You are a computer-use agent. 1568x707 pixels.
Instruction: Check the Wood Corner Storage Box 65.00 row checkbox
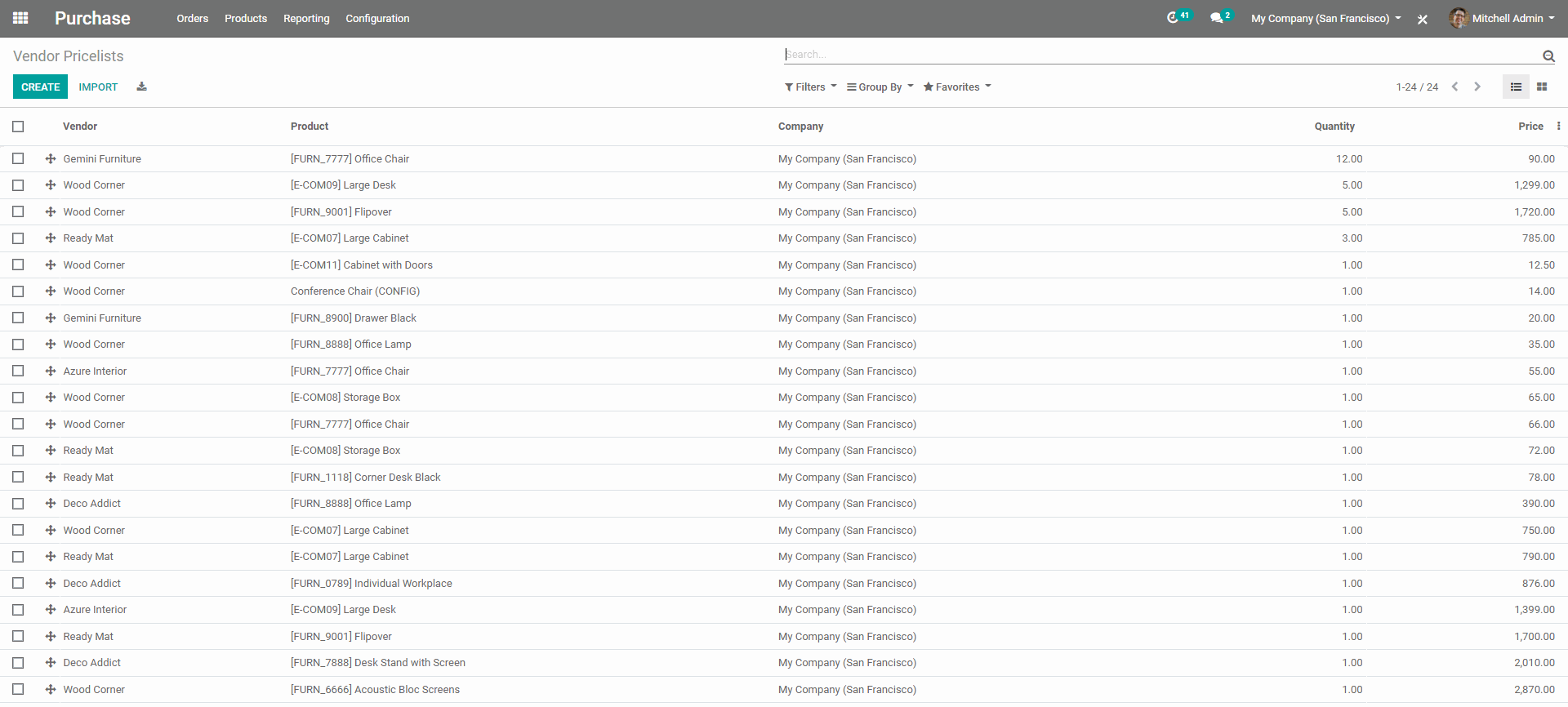(x=18, y=398)
